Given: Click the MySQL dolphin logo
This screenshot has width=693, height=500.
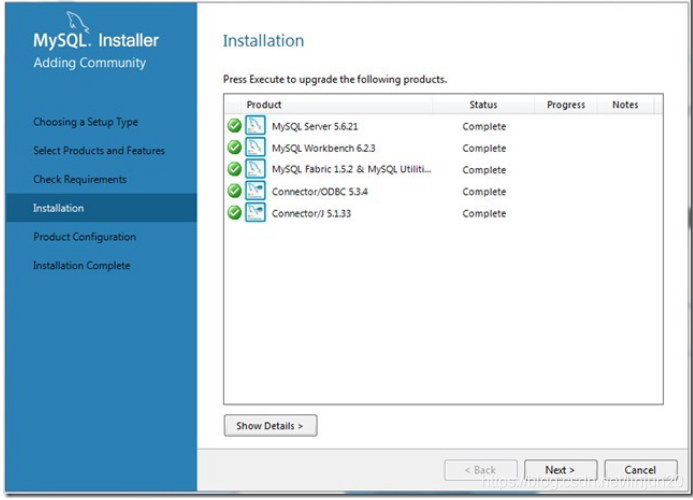Looking at the screenshot, I should click(77, 22).
